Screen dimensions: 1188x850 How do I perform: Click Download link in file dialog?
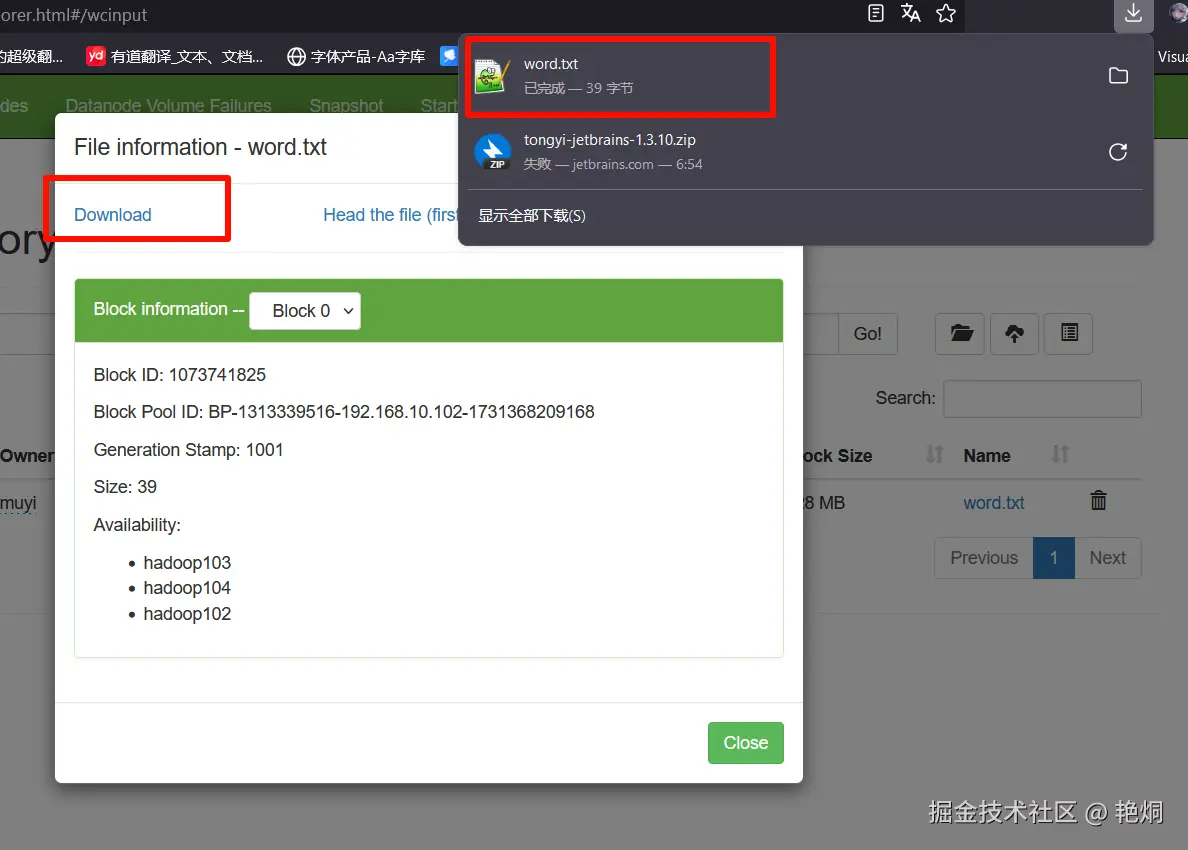pyautogui.click(x=113, y=214)
